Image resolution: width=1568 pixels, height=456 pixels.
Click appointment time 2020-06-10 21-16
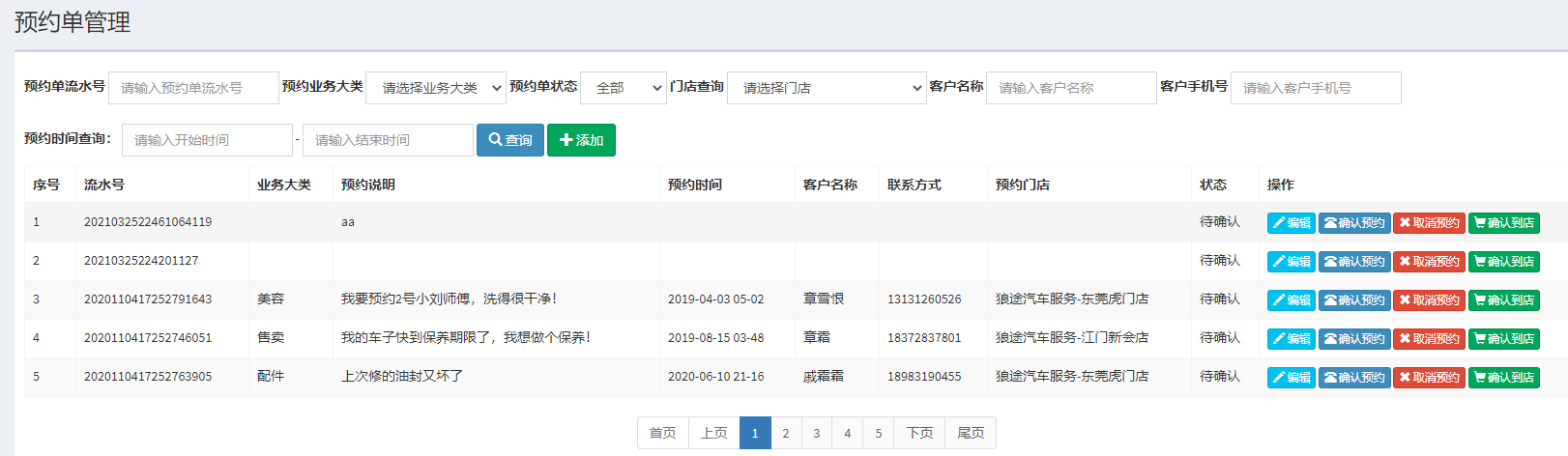point(716,377)
